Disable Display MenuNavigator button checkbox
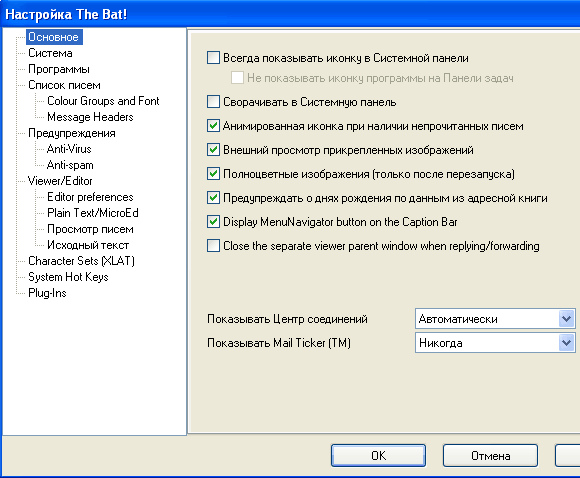This screenshot has width=580, height=478. [213, 222]
